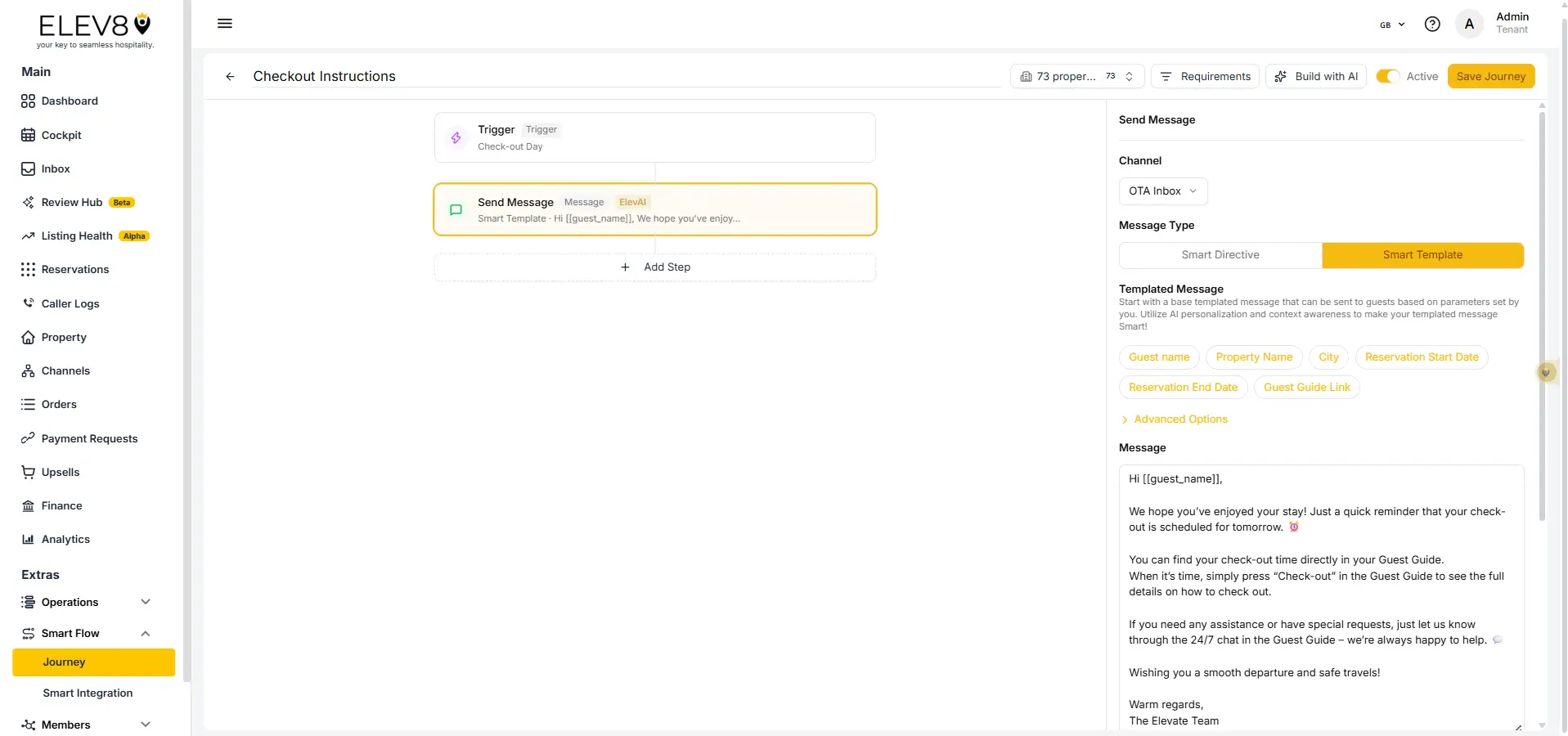The height and width of the screenshot is (736, 1568).
Task: Insert the City tag
Action: (x=1328, y=357)
